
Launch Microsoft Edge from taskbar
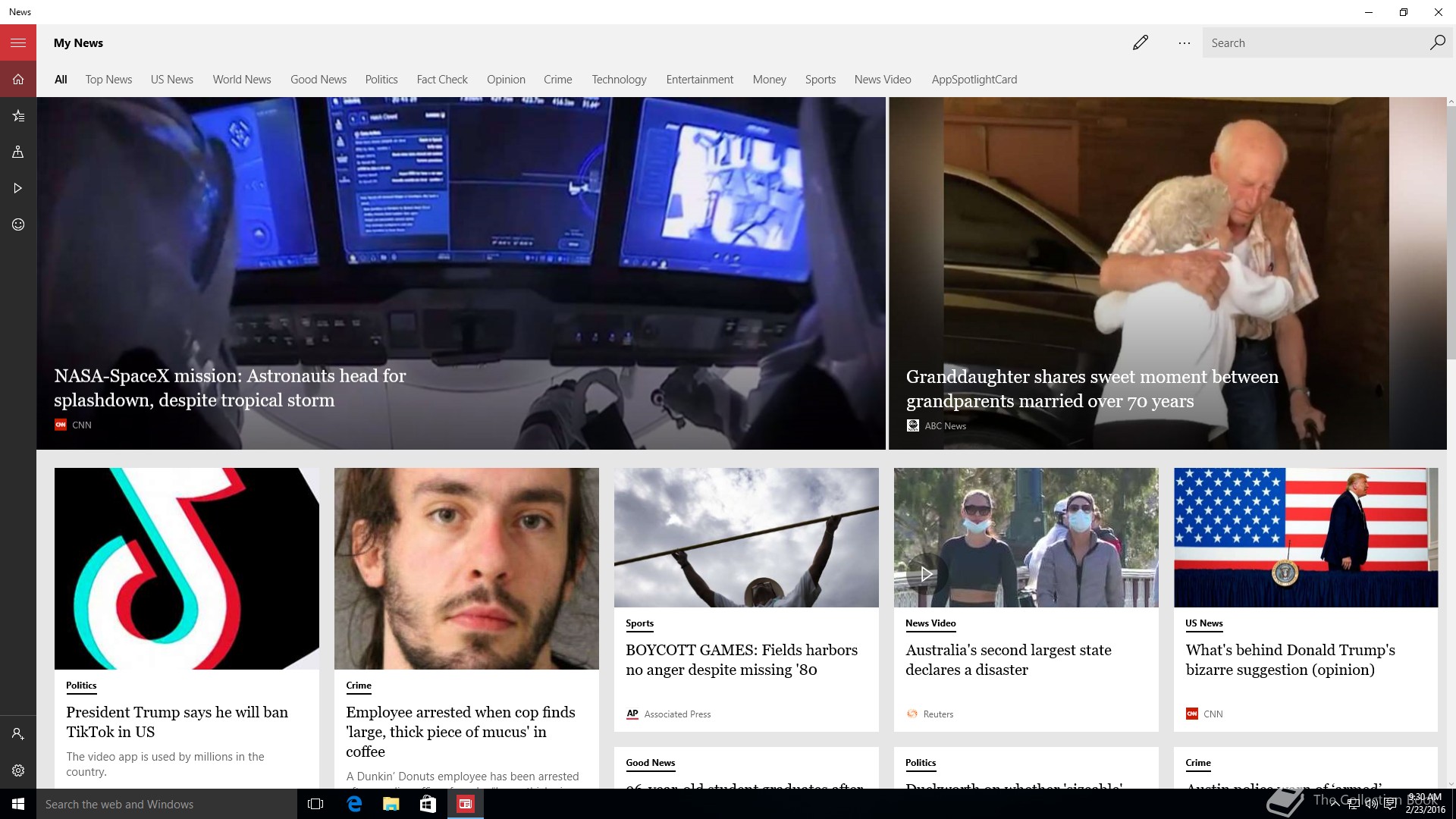pos(353,804)
